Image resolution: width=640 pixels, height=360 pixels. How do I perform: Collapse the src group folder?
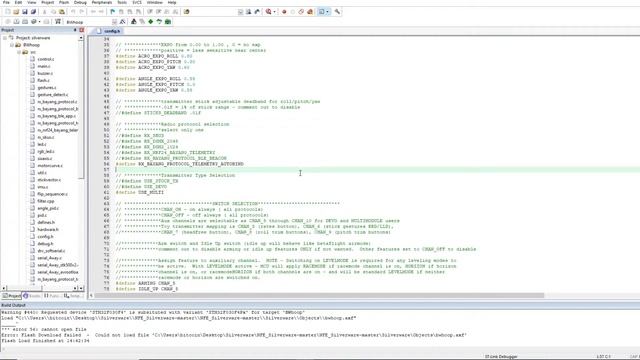(19, 52)
